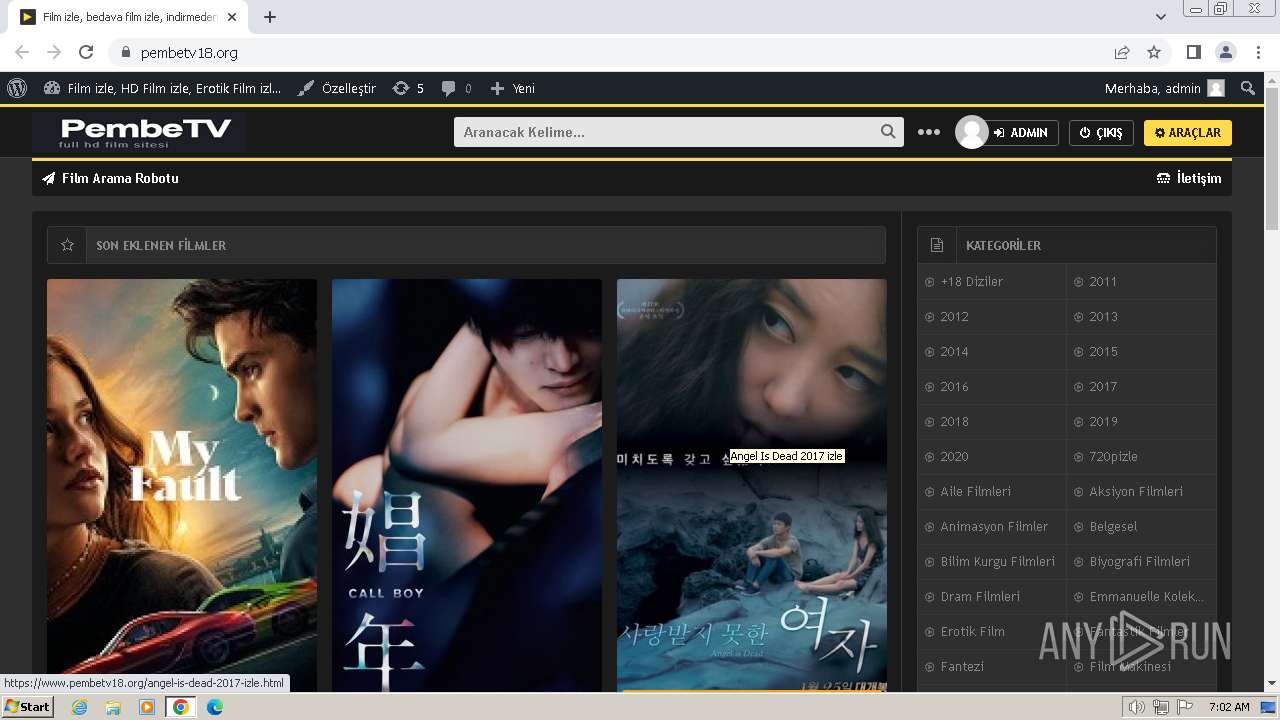Click the ADMIN button
The width and height of the screenshot is (1280, 720).
(x=1021, y=133)
